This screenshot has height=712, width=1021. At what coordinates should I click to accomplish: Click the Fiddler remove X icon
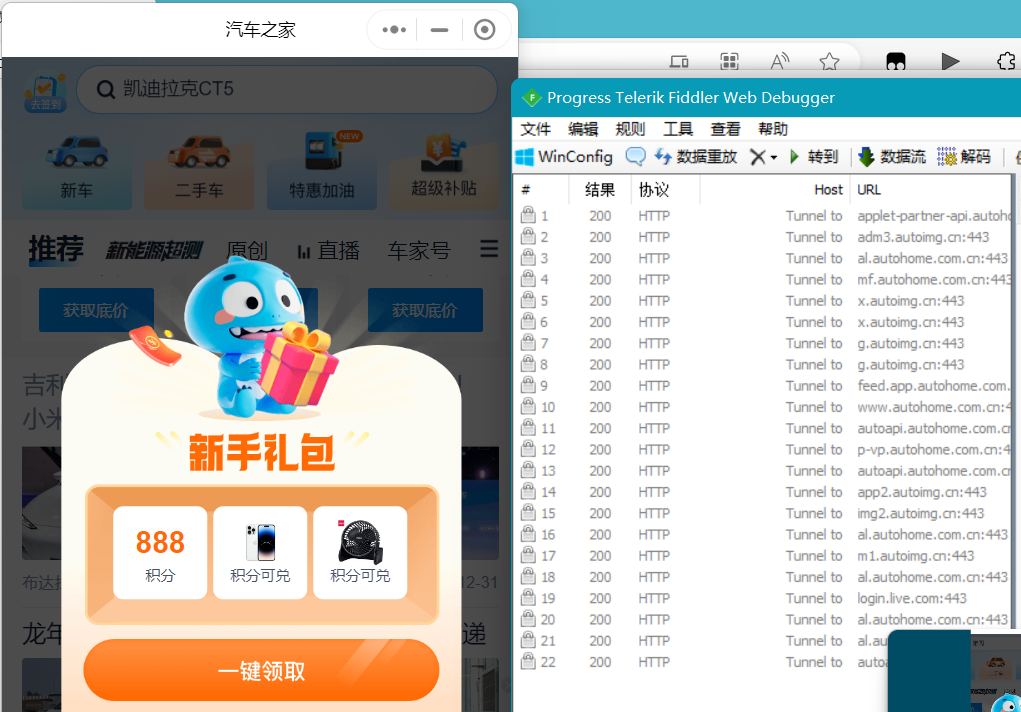point(757,157)
